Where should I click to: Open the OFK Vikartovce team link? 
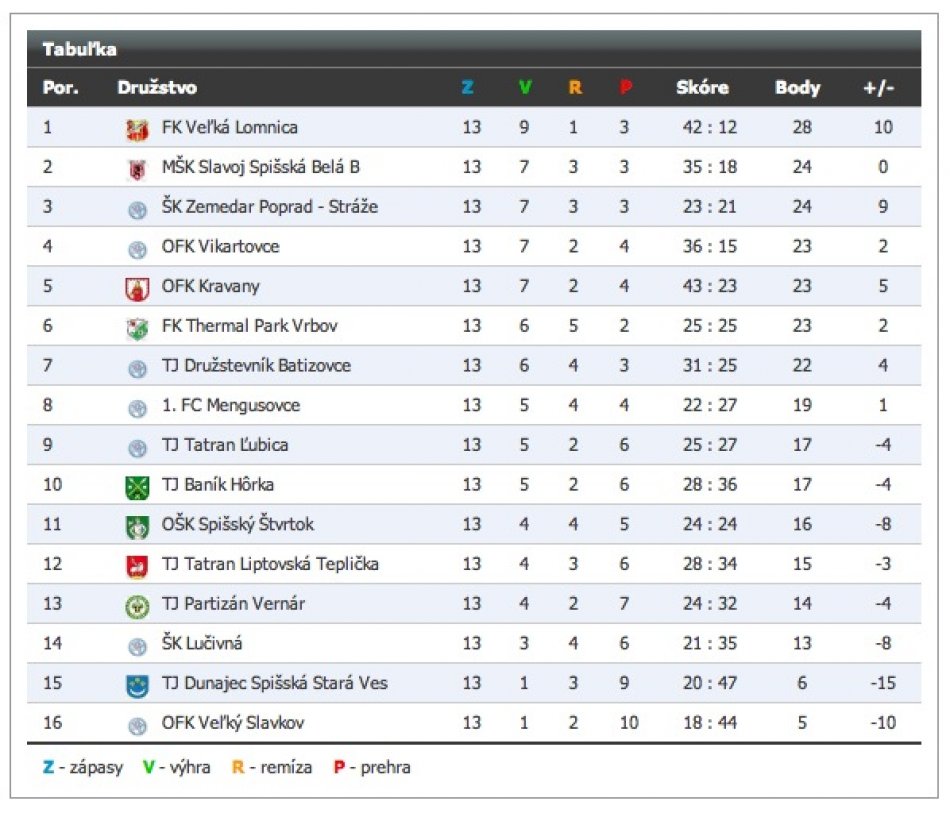click(220, 246)
